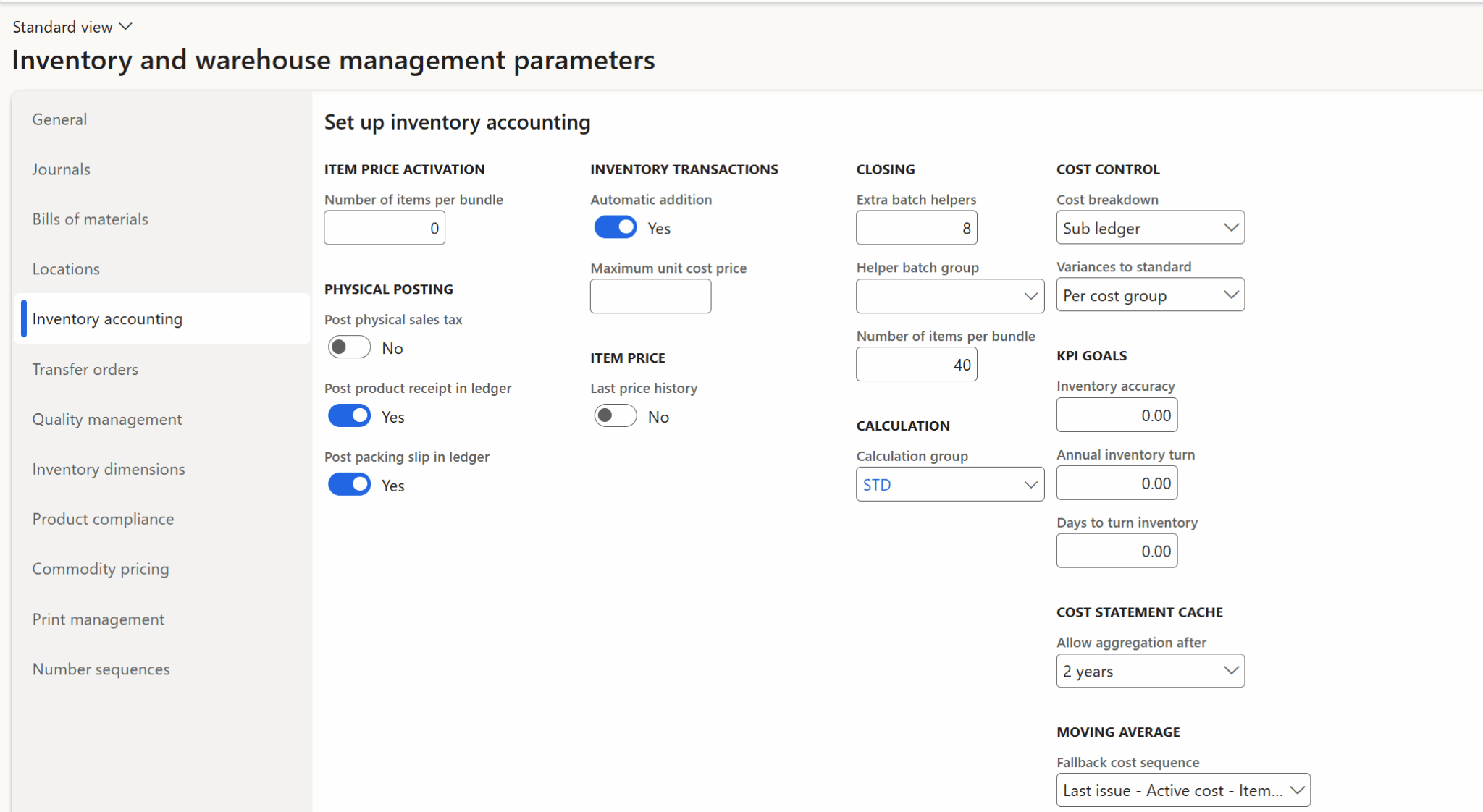This screenshot has width=1483, height=812.
Task: Expand the Helper batch group dropdown
Action: coord(949,296)
